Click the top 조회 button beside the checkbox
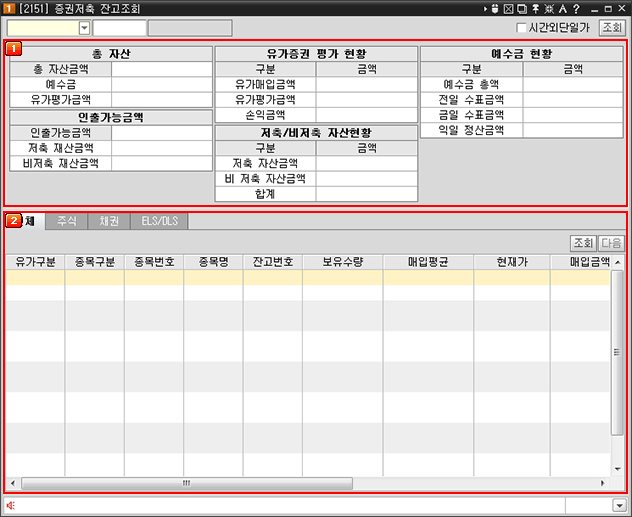632x517 pixels. [611, 28]
